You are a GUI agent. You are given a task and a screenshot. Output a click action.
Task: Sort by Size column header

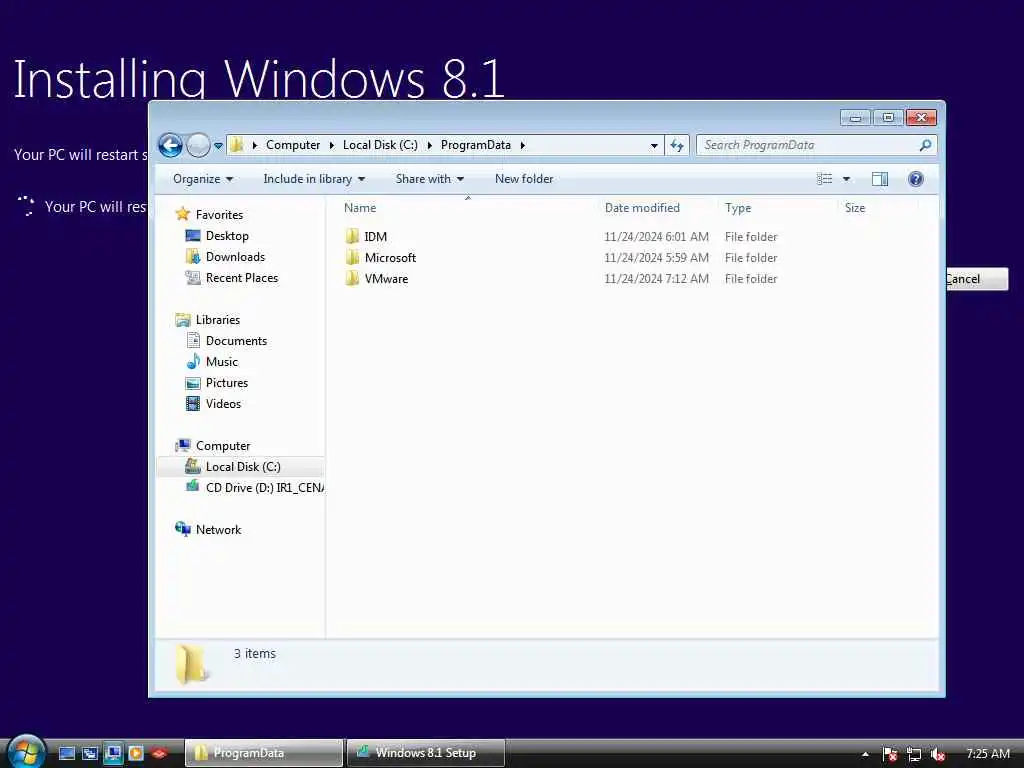pos(855,208)
